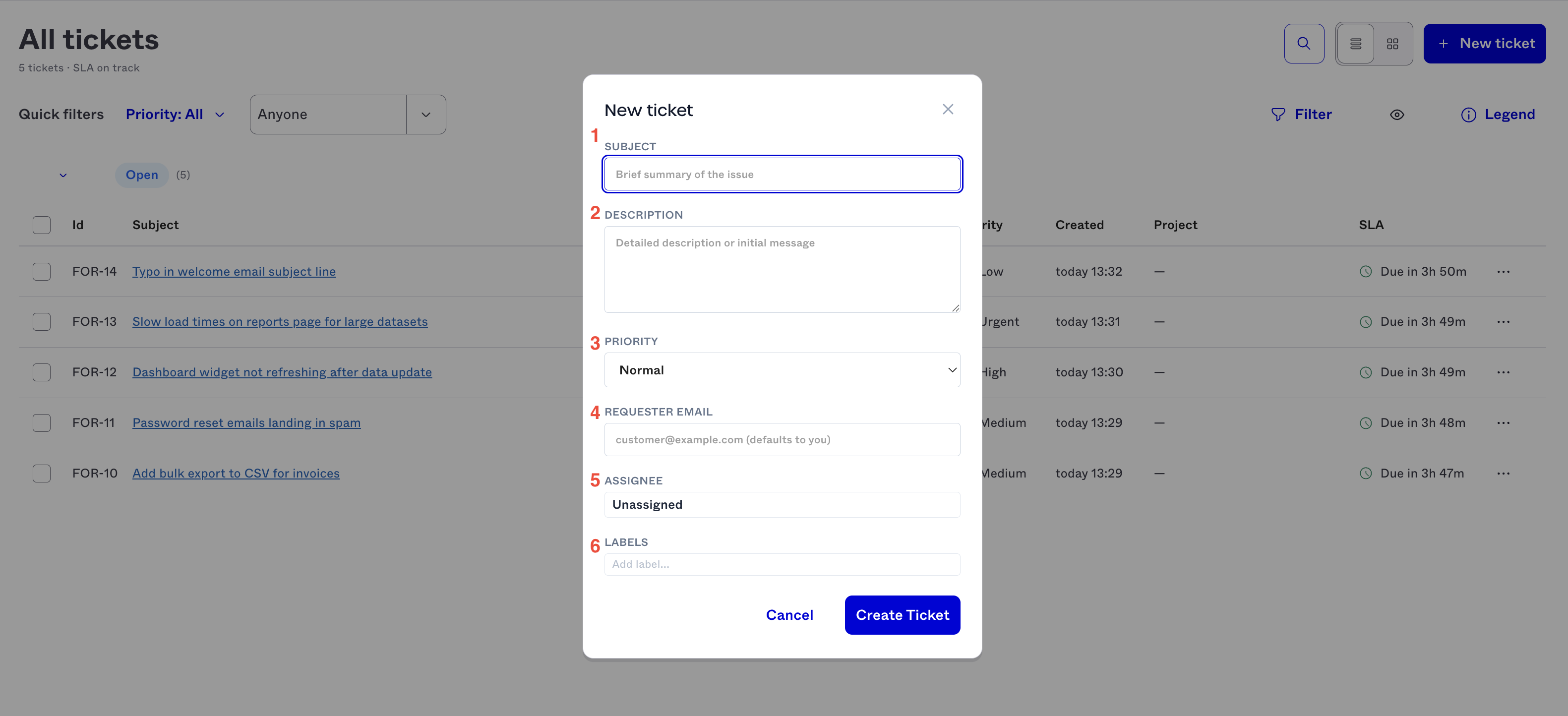Image resolution: width=1568 pixels, height=716 pixels.
Task: Click the SLA clock icon for FOR-12
Action: pyautogui.click(x=1366, y=372)
